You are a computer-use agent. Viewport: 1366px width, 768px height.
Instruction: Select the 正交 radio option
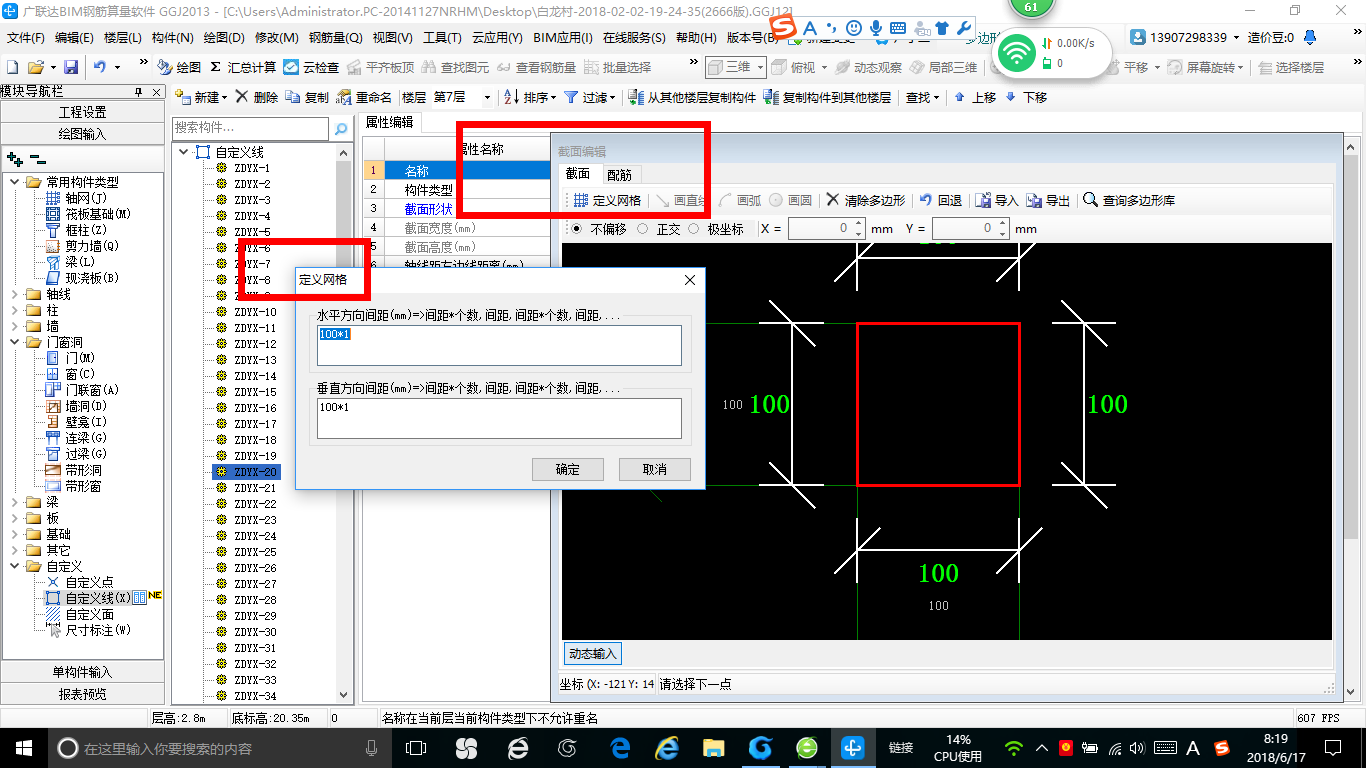pyautogui.click(x=643, y=229)
